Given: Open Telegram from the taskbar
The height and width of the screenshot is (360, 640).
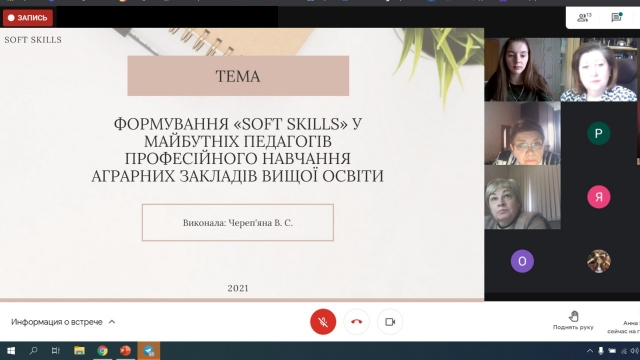Looking at the screenshot, I should (x=149, y=351).
